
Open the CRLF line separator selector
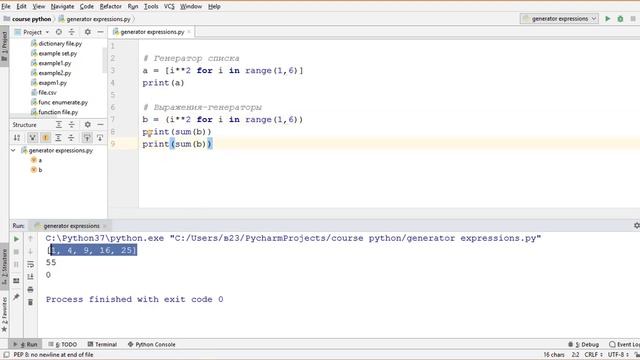(x=593, y=355)
